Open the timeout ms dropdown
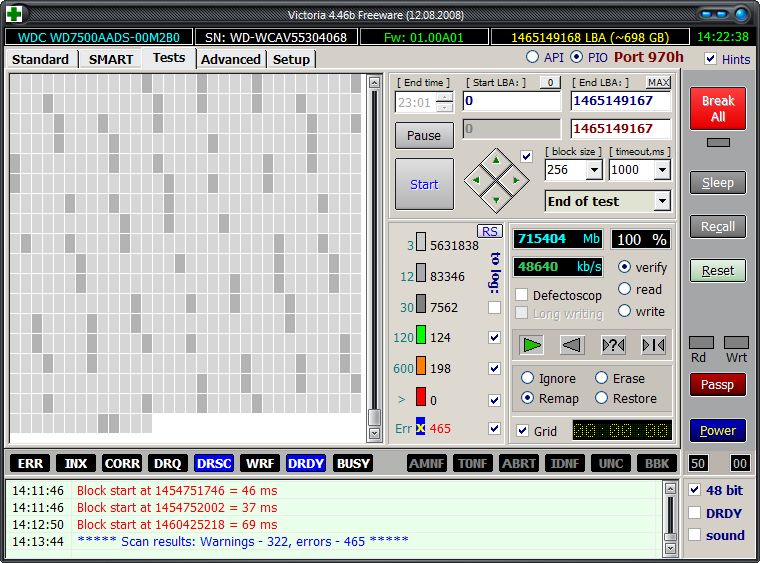Screen dimensions: 760x563 coord(660,170)
